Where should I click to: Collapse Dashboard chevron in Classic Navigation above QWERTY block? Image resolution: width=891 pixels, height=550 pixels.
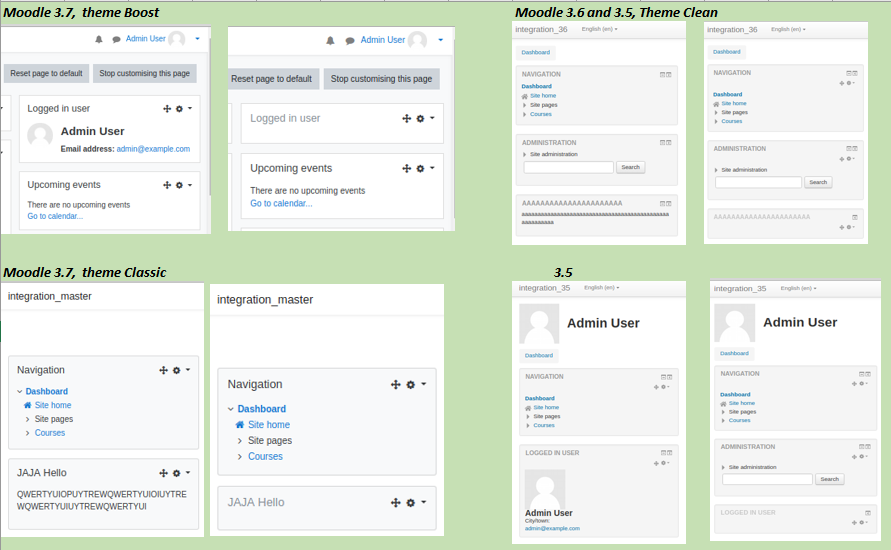(x=20, y=391)
